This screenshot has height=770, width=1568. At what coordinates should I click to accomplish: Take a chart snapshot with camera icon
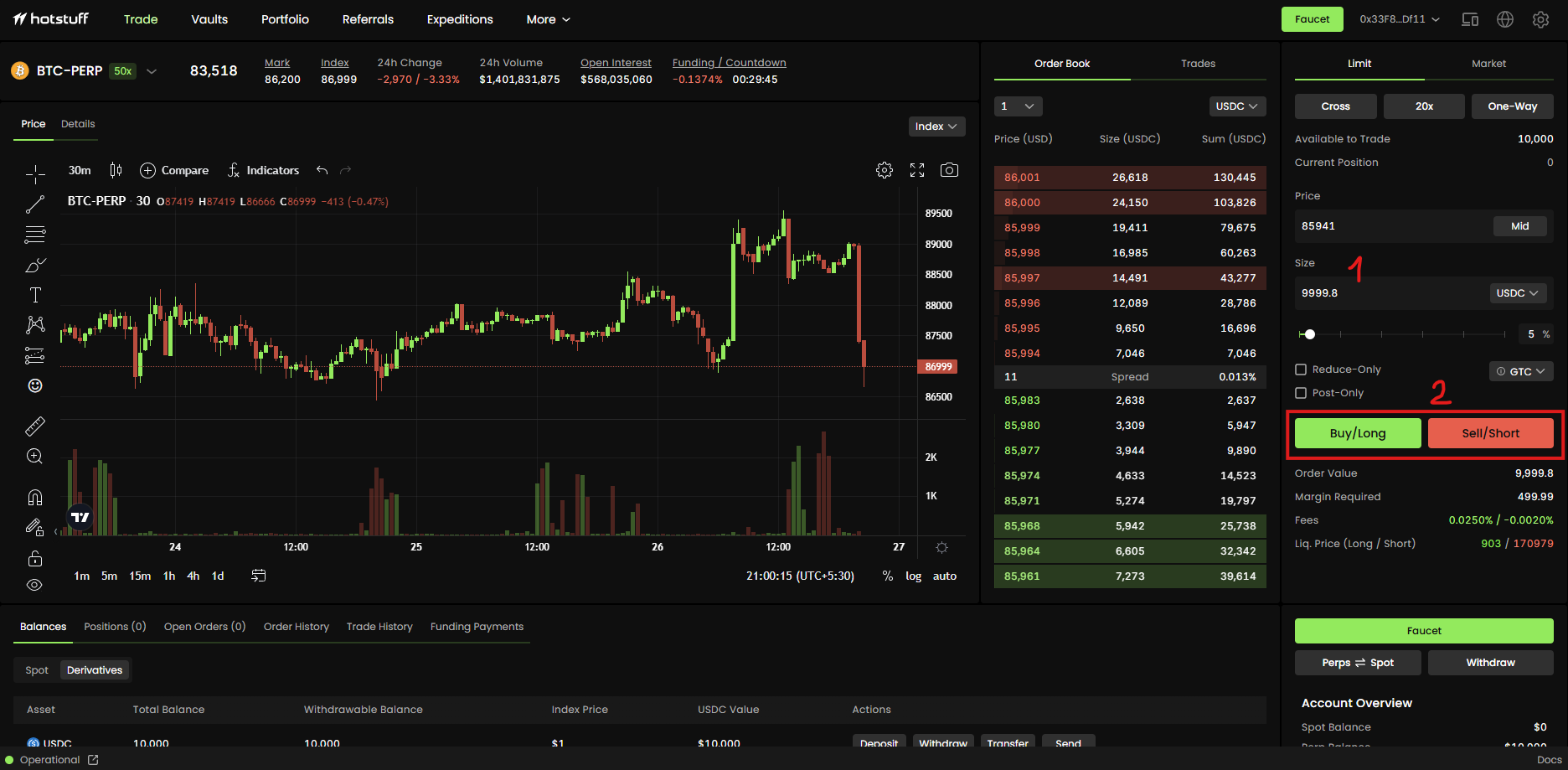(x=949, y=170)
